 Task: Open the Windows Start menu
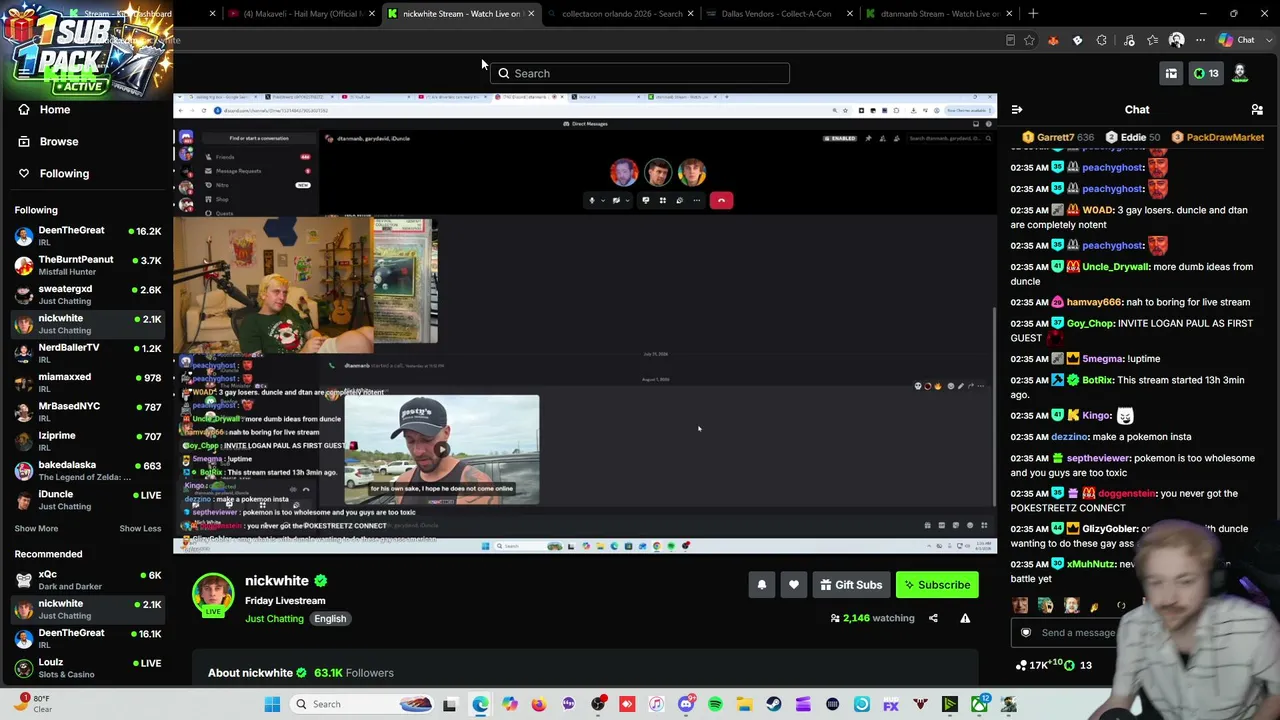[272, 704]
